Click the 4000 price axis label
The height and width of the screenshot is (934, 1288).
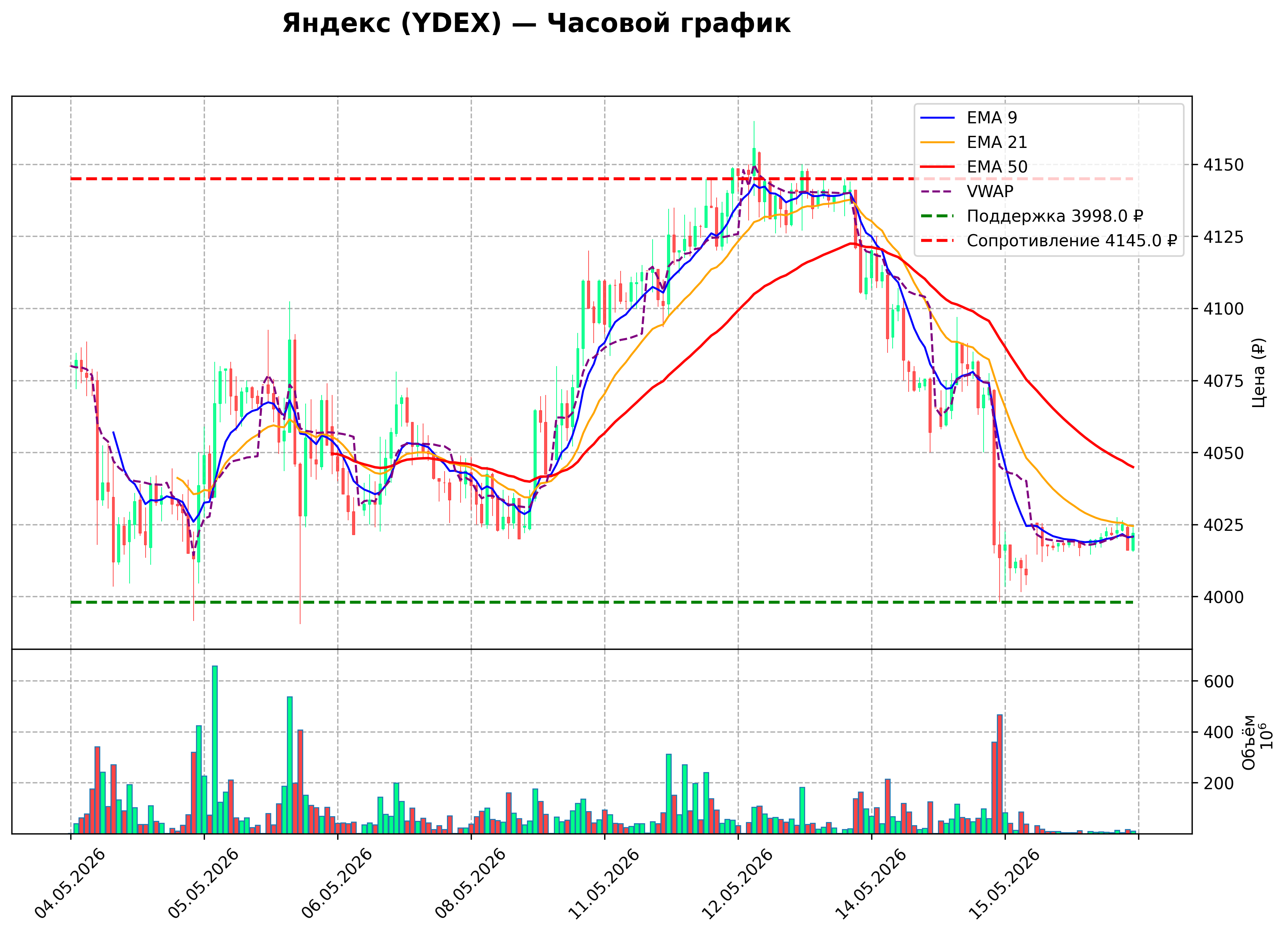[1223, 597]
